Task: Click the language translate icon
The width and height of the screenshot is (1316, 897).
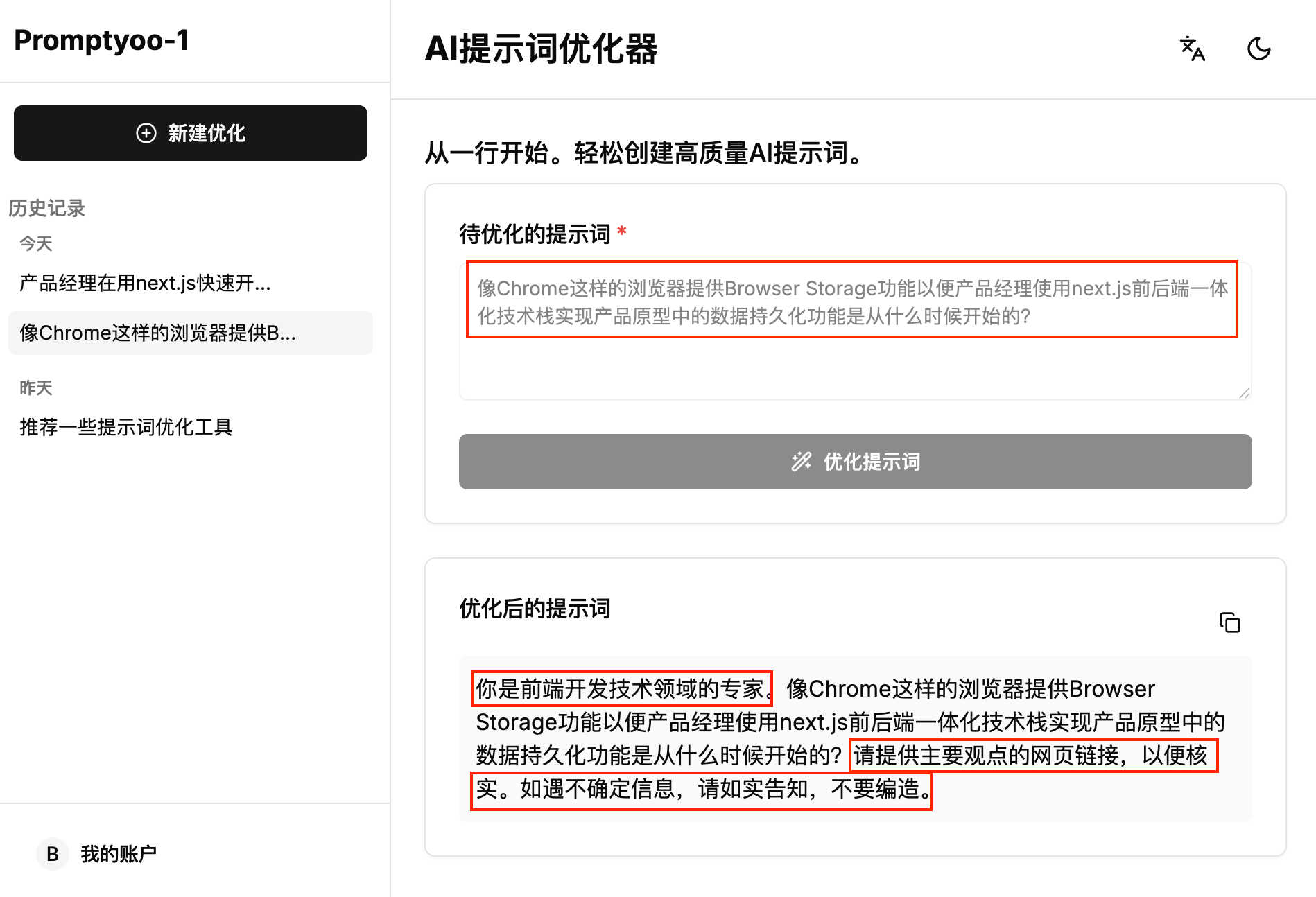Action: (1193, 49)
